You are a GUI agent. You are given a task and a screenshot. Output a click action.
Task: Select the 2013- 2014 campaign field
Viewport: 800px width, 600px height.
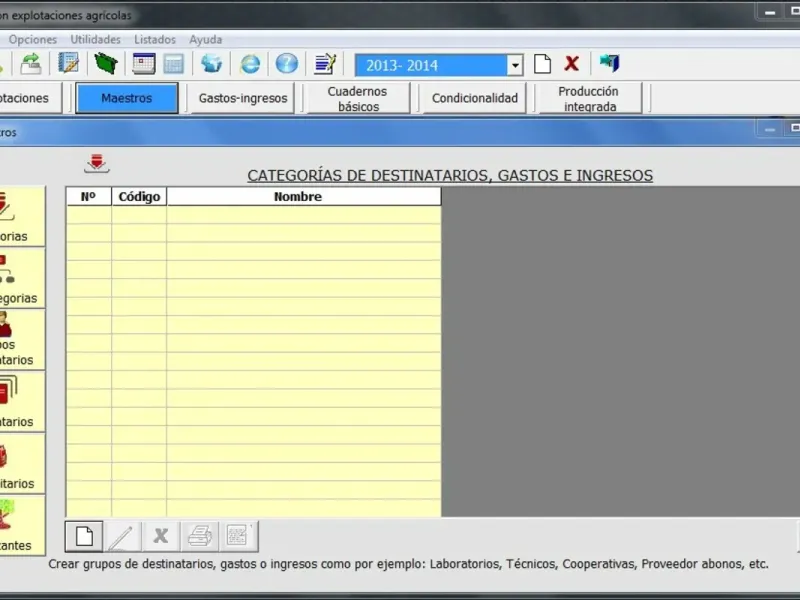point(431,65)
